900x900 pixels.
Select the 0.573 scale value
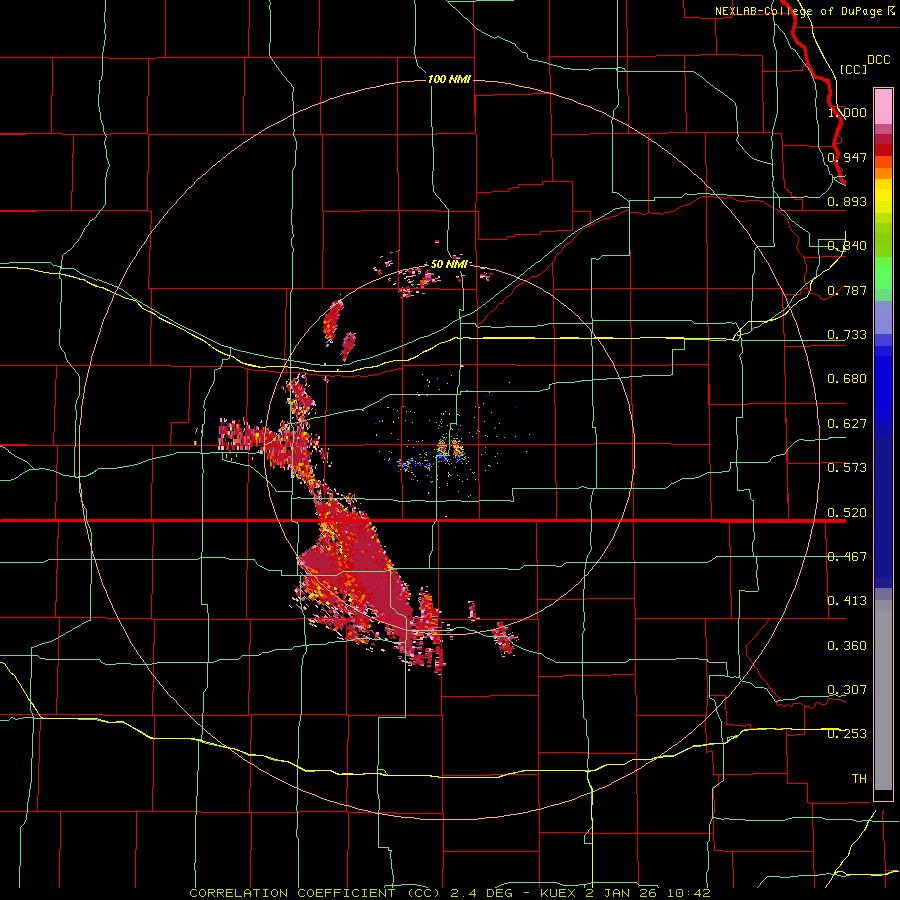point(847,468)
